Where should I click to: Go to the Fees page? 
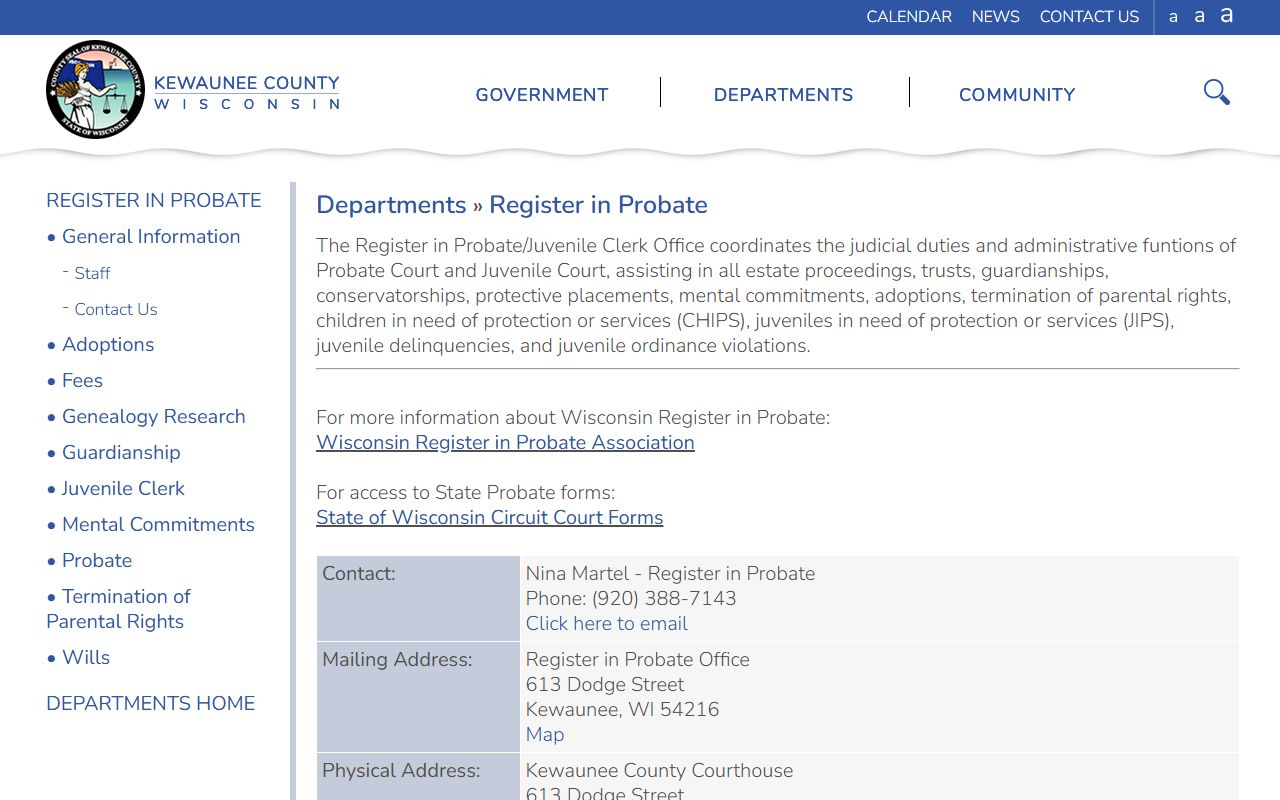coord(82,381)
